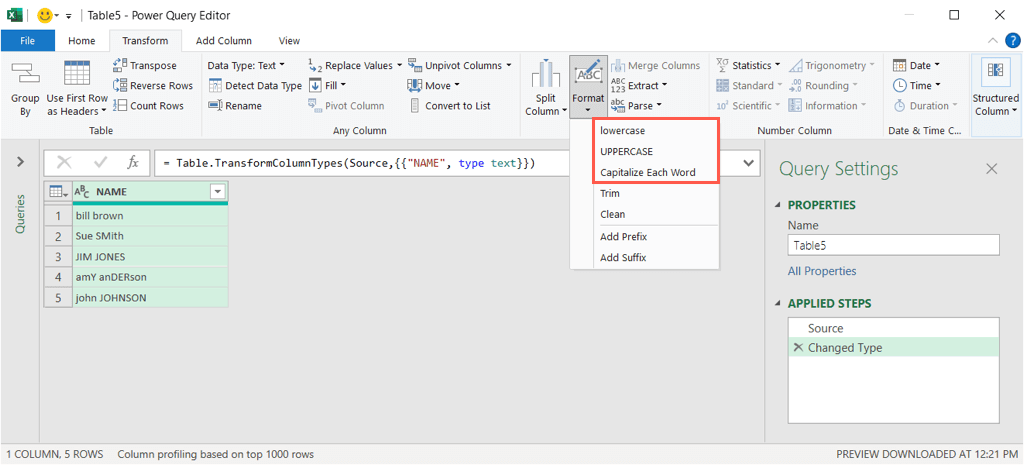Confirm formula with the checkmark icon
Image resolution: width=1024 pixels, height=465 pixels.
pos(101,163)
